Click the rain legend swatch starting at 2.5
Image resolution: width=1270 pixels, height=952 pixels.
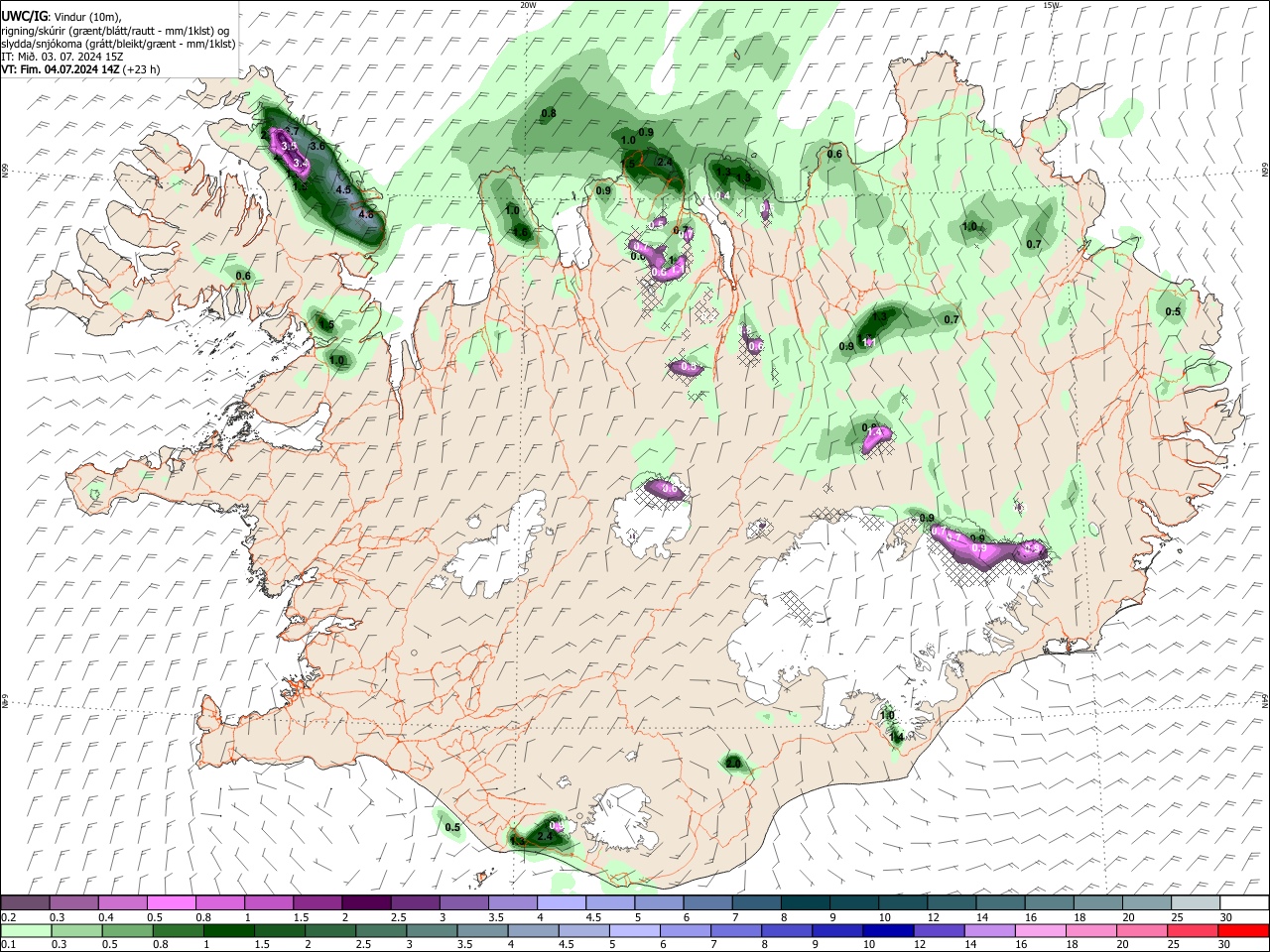(381, 930)
